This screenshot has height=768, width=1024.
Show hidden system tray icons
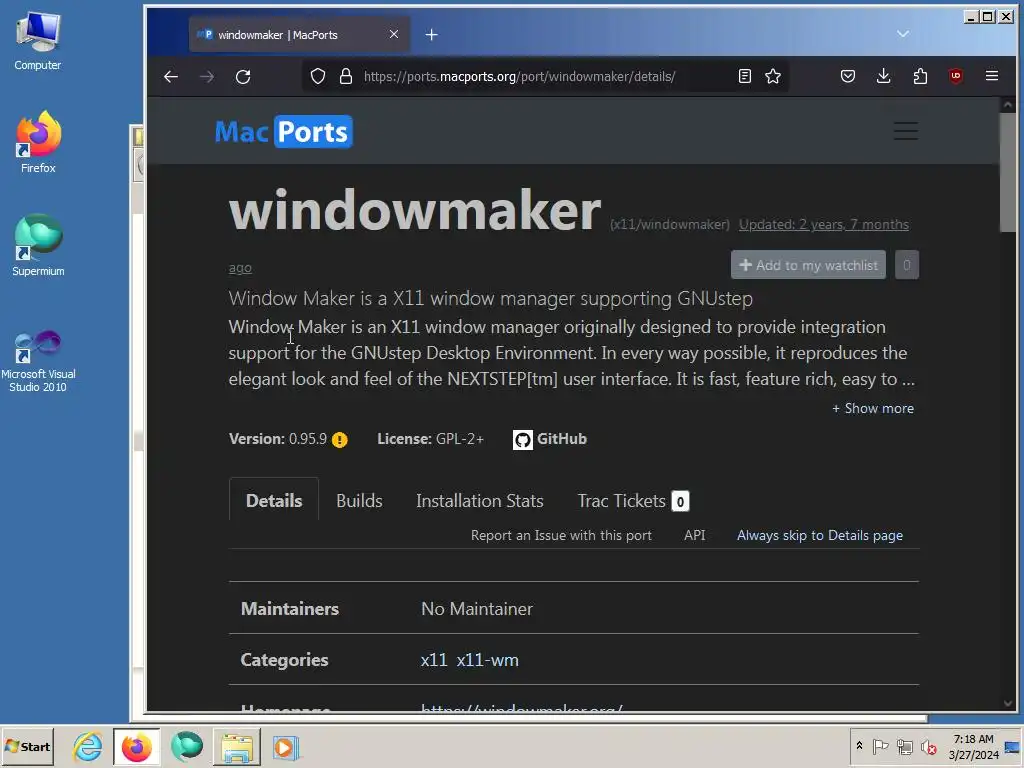coord(859,746)
